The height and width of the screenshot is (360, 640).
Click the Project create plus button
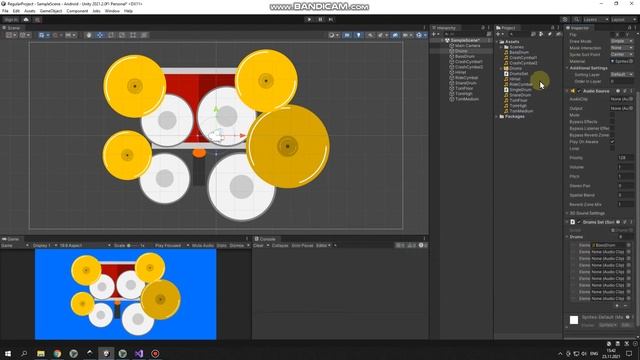click(499, 34)
